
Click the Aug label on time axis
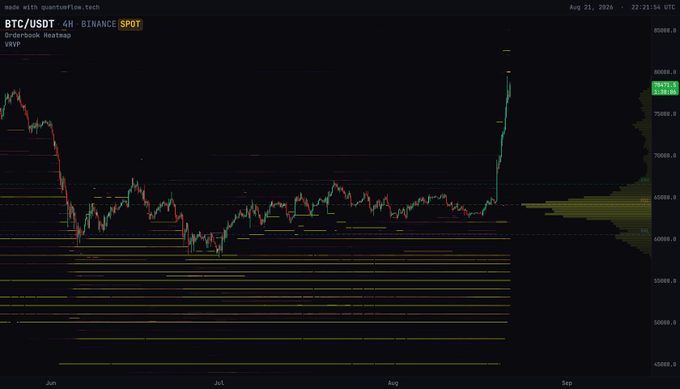[393, 383]
